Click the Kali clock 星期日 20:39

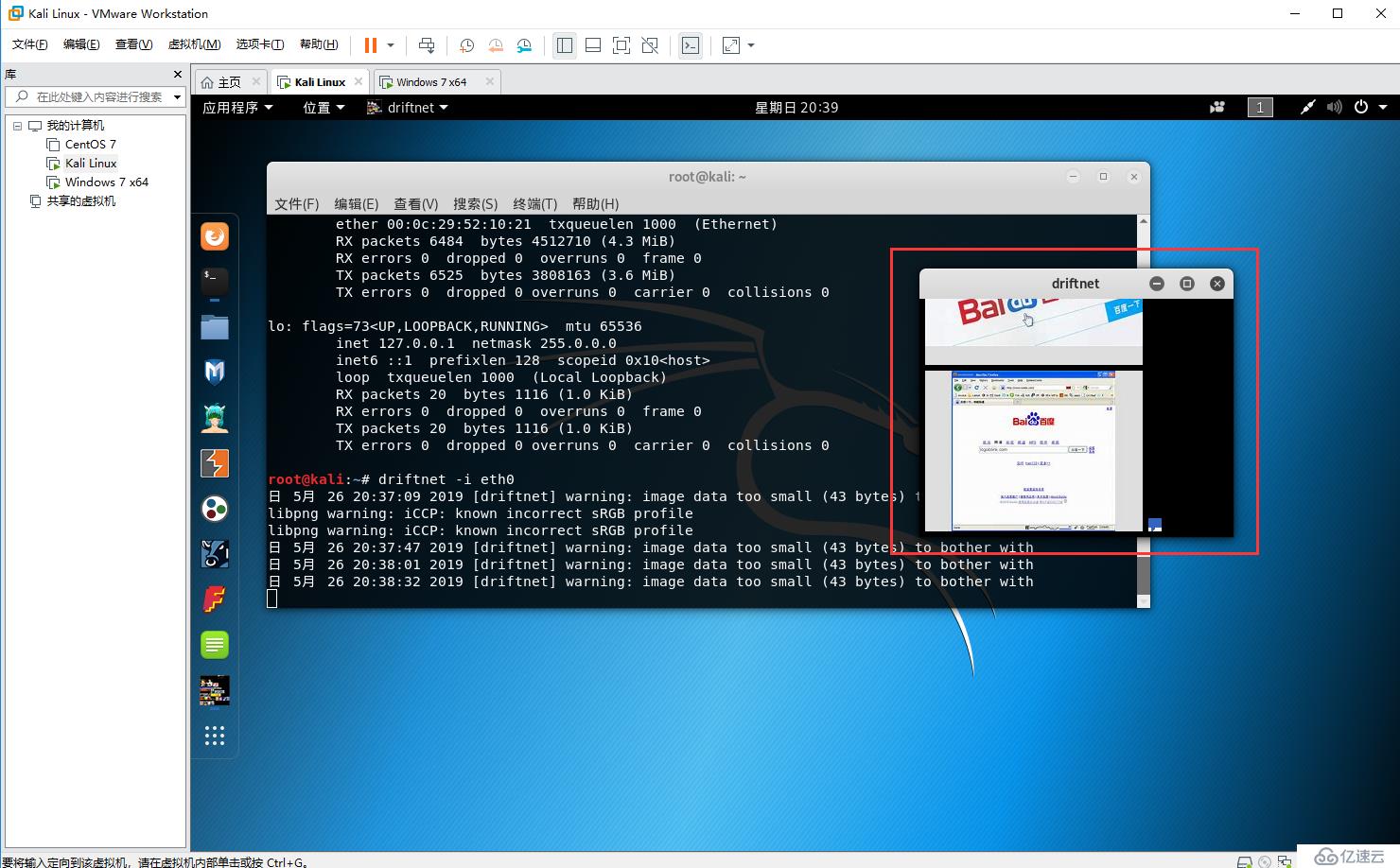[x=796, y=108]
